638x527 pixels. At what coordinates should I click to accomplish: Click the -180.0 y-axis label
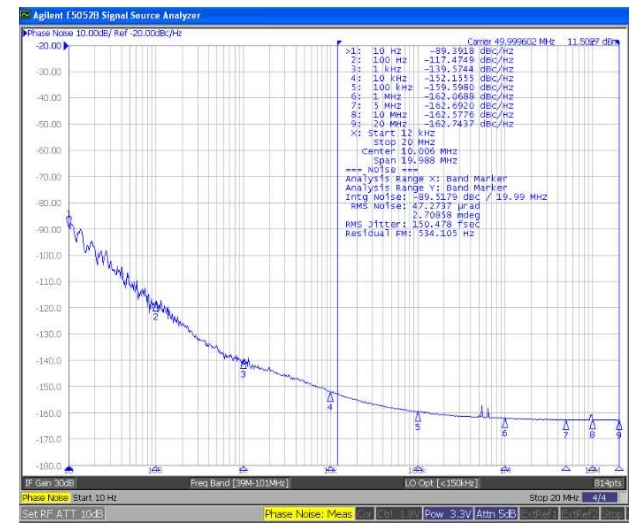click(x=49, y=466)
